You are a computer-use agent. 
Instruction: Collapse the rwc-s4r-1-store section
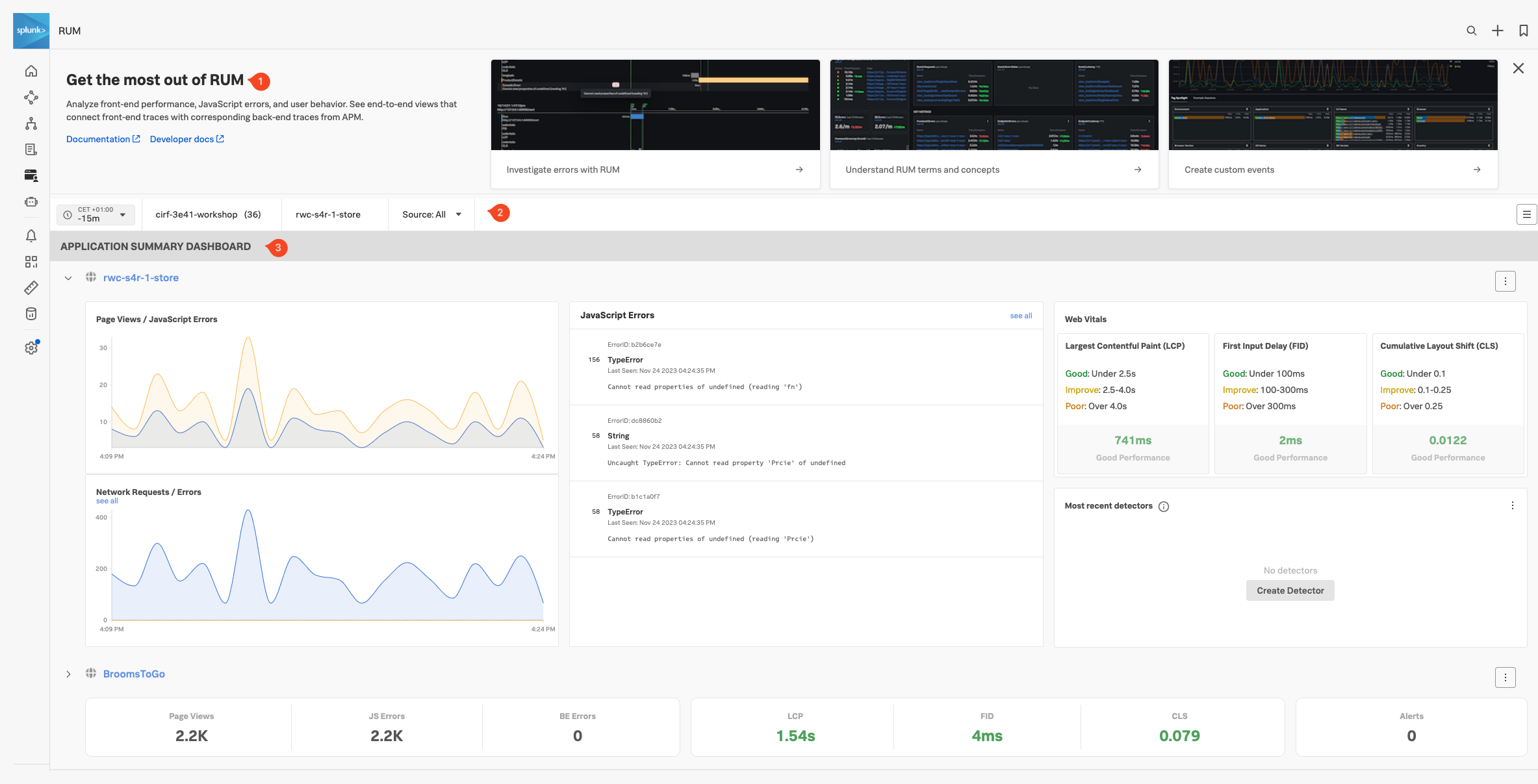tap(68, 278)
